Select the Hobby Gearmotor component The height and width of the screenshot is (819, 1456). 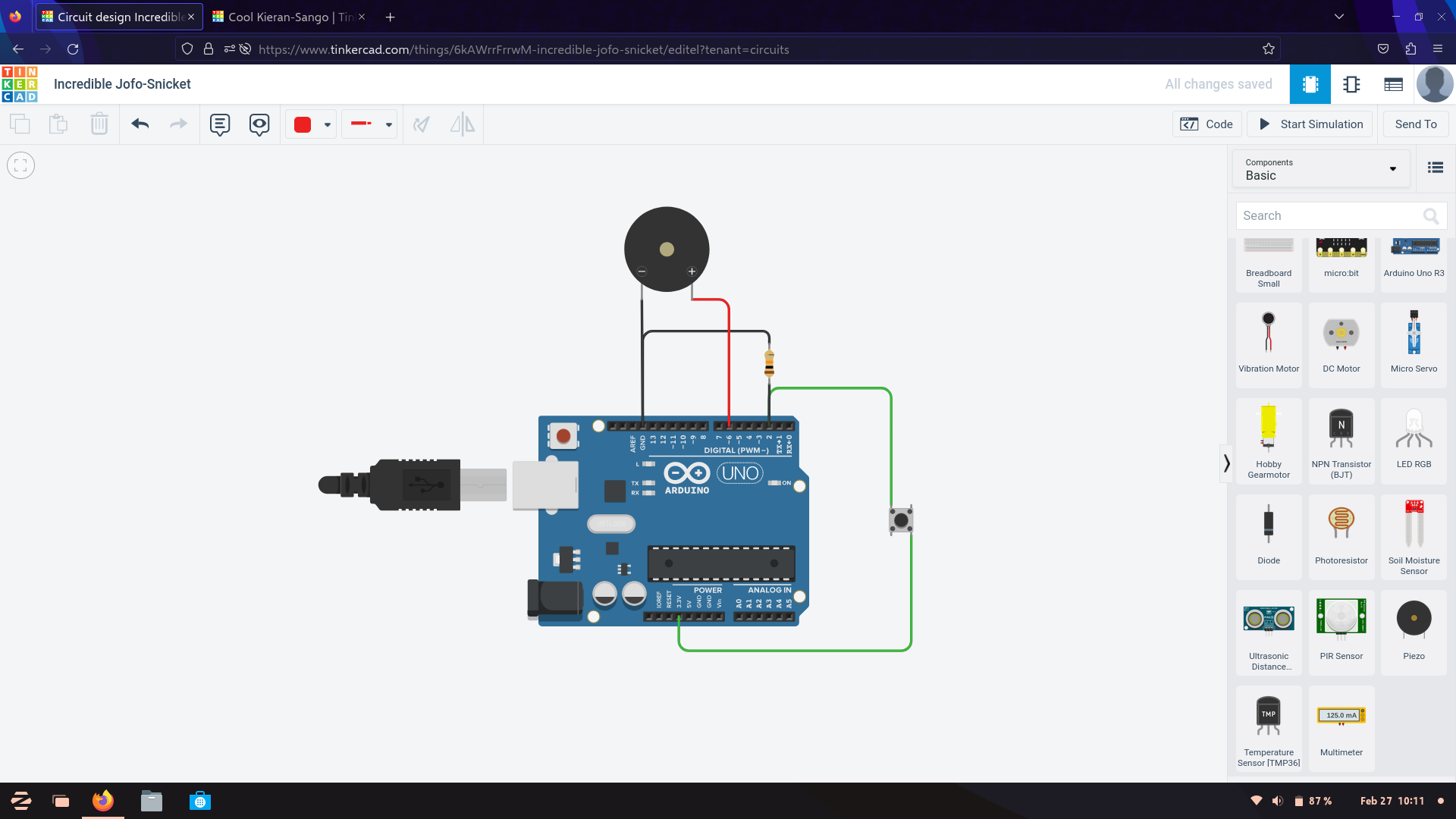point(1269,441)
